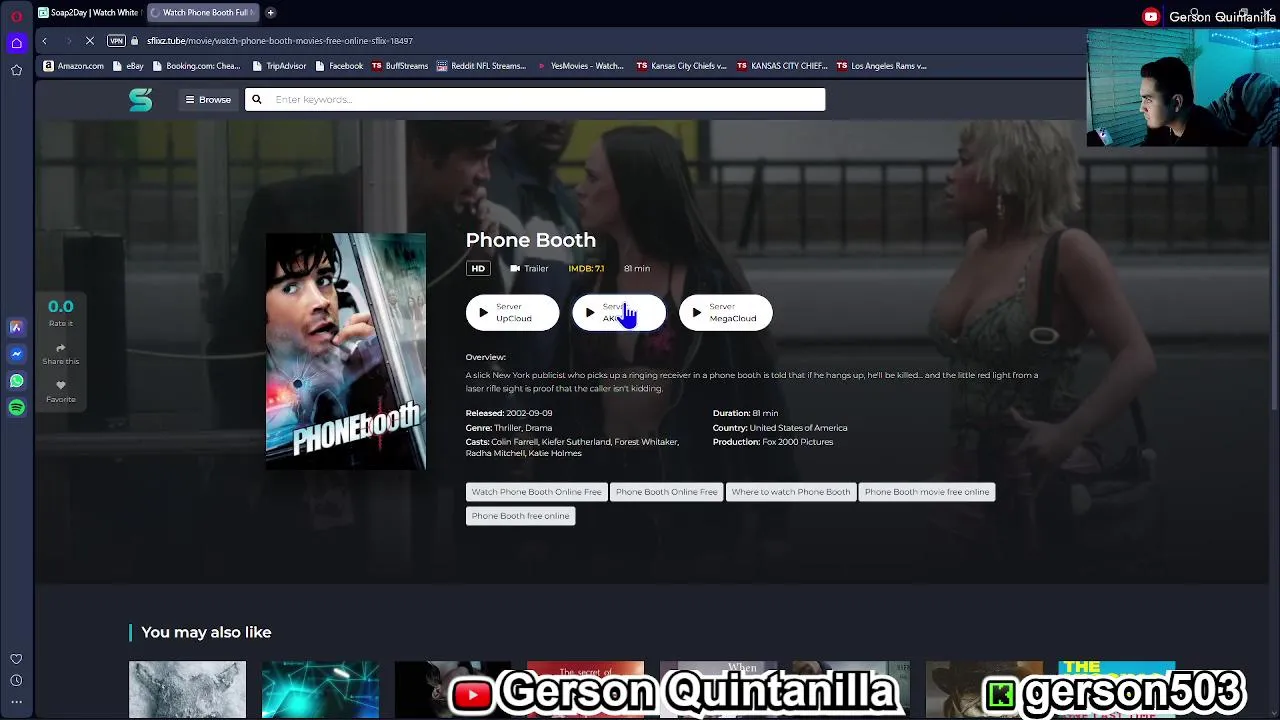This screenshot has height=720, width=1280.
Task: Open Spotify from the Opera sidebar
Action: pos(16,407)
